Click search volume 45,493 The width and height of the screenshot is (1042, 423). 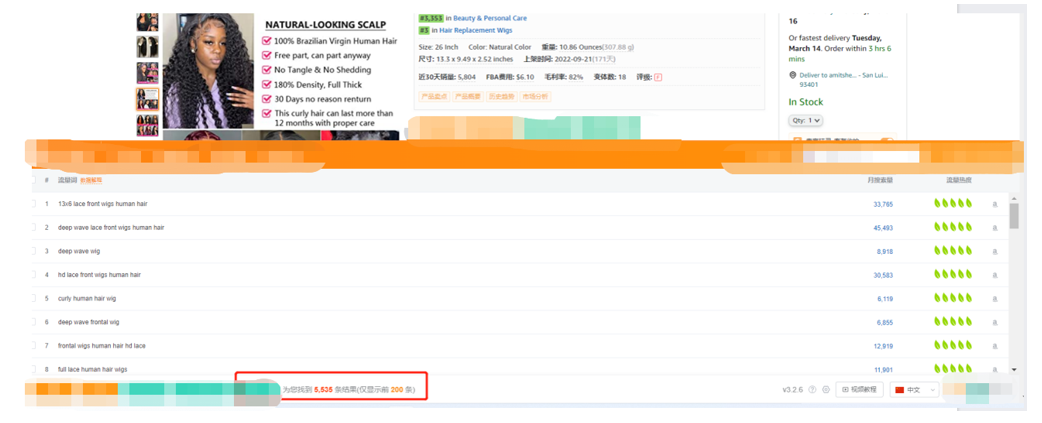coord(883,228)
